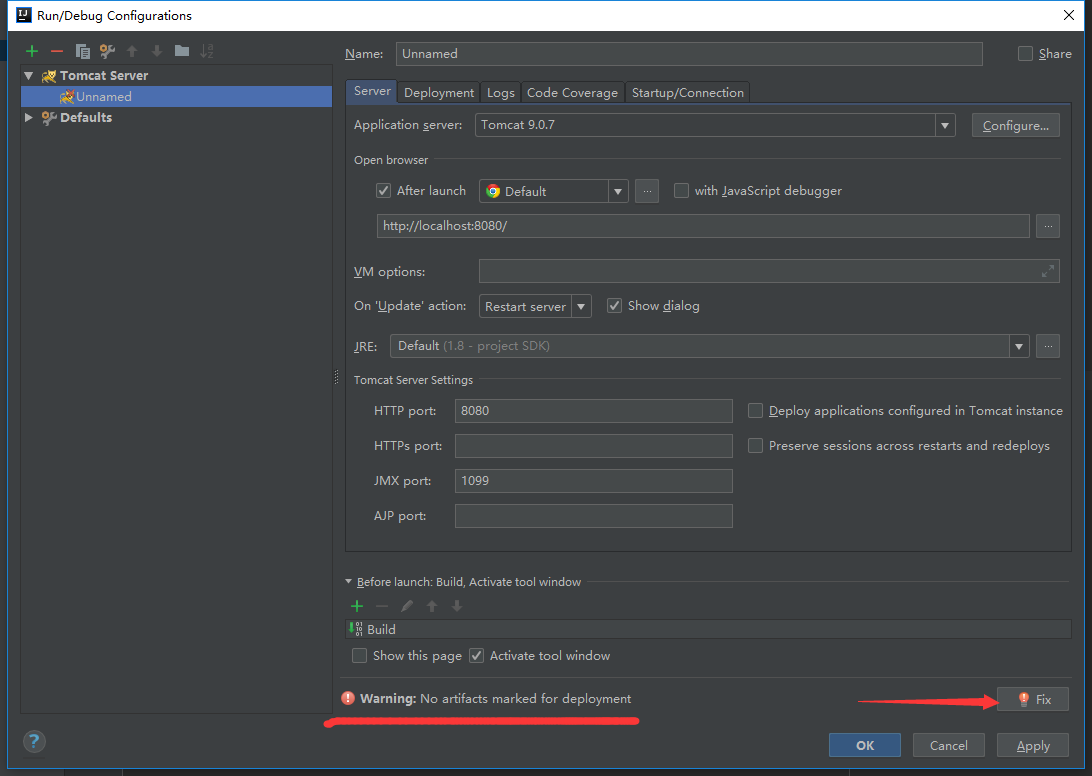Viewport: 1092px width, 776px height.
Task: Move configuration up in the left toolbar
Action: [132, 51]
